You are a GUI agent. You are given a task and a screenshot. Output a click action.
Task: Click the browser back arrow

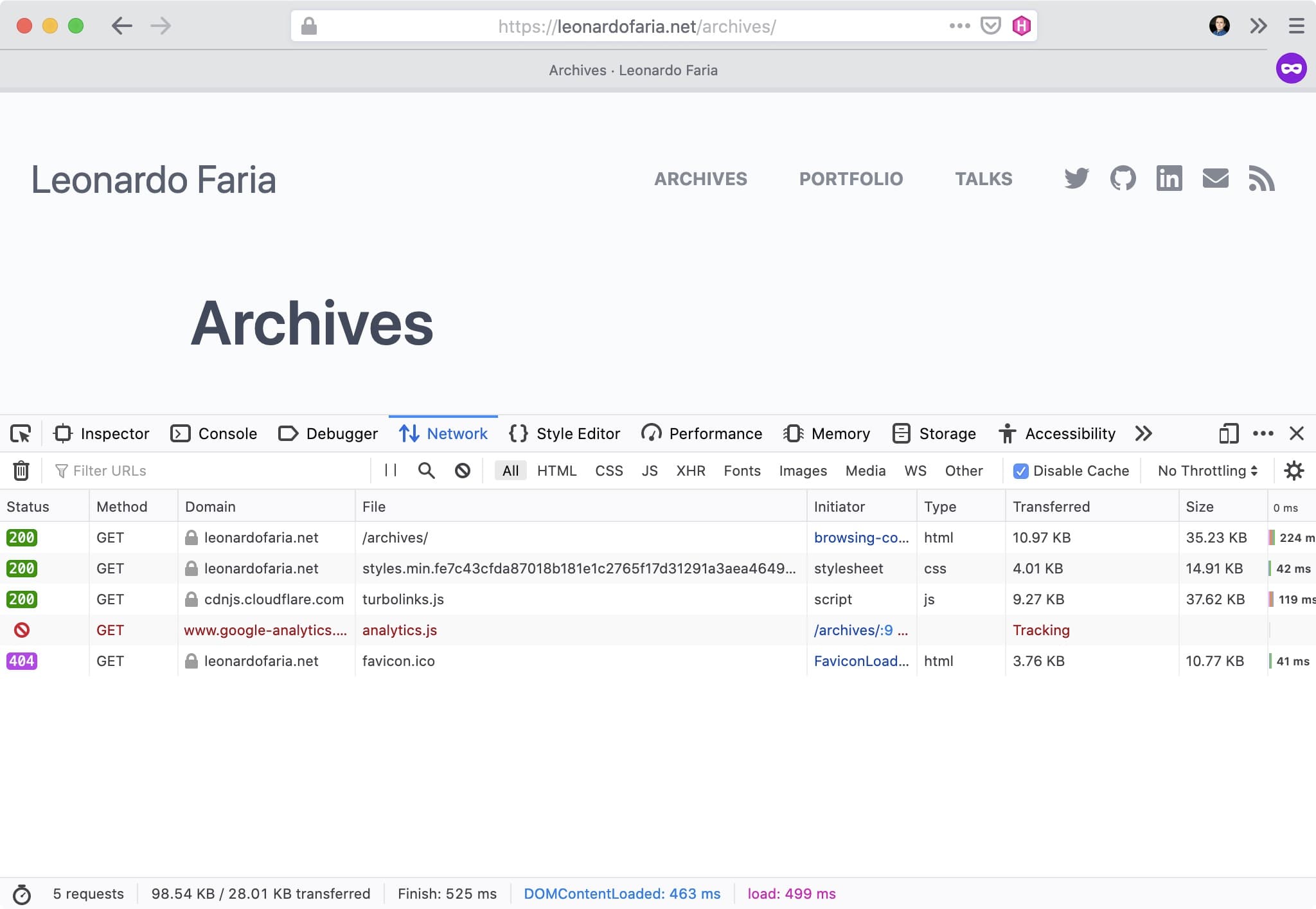point(121,26)
